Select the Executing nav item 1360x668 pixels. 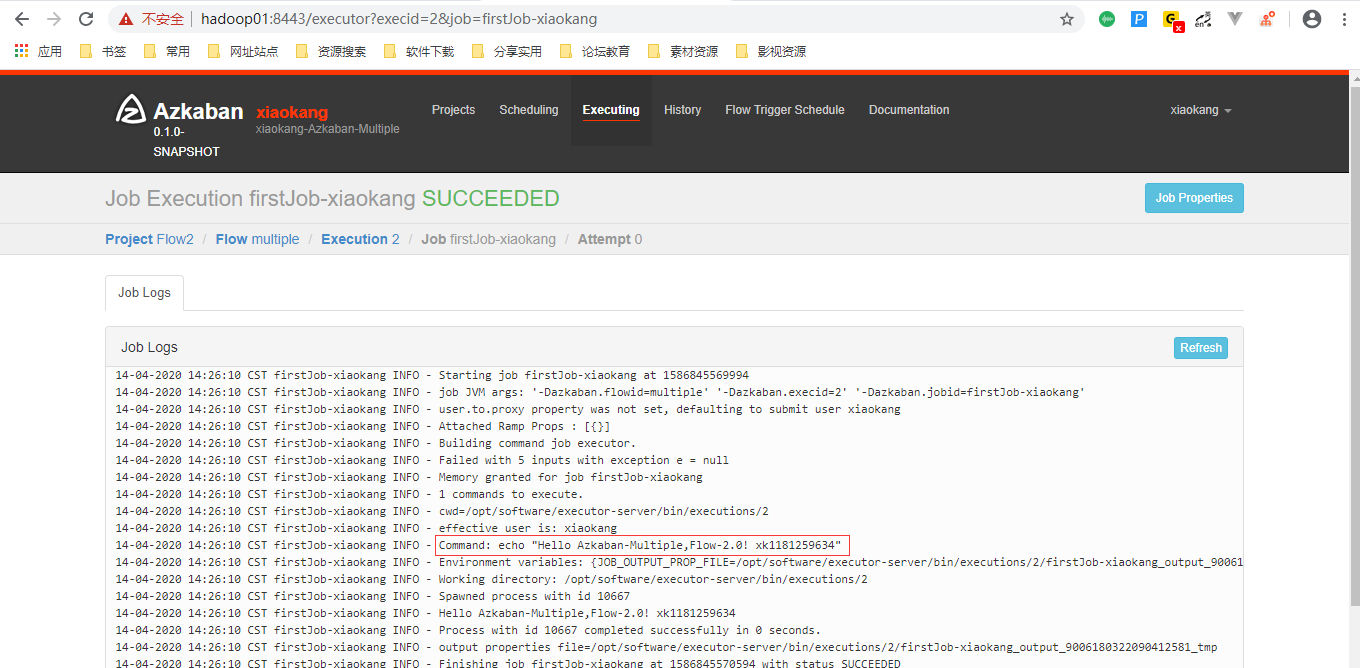click(x=611, y=110)
